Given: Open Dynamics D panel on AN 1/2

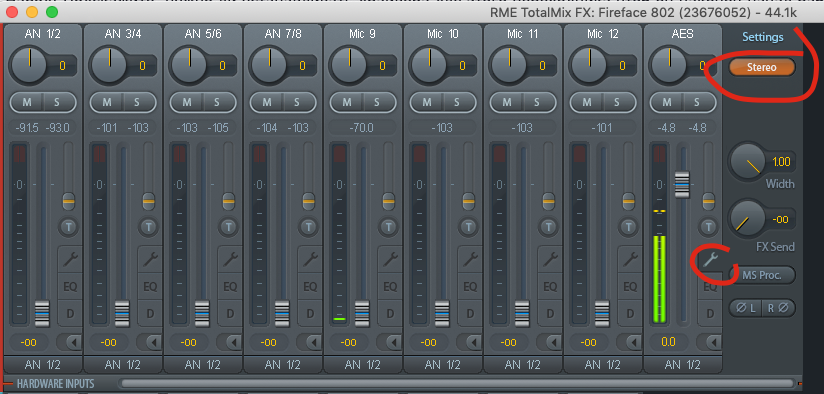Looking at the screenshot, I should pyautogui.click(x=70, y=314).
